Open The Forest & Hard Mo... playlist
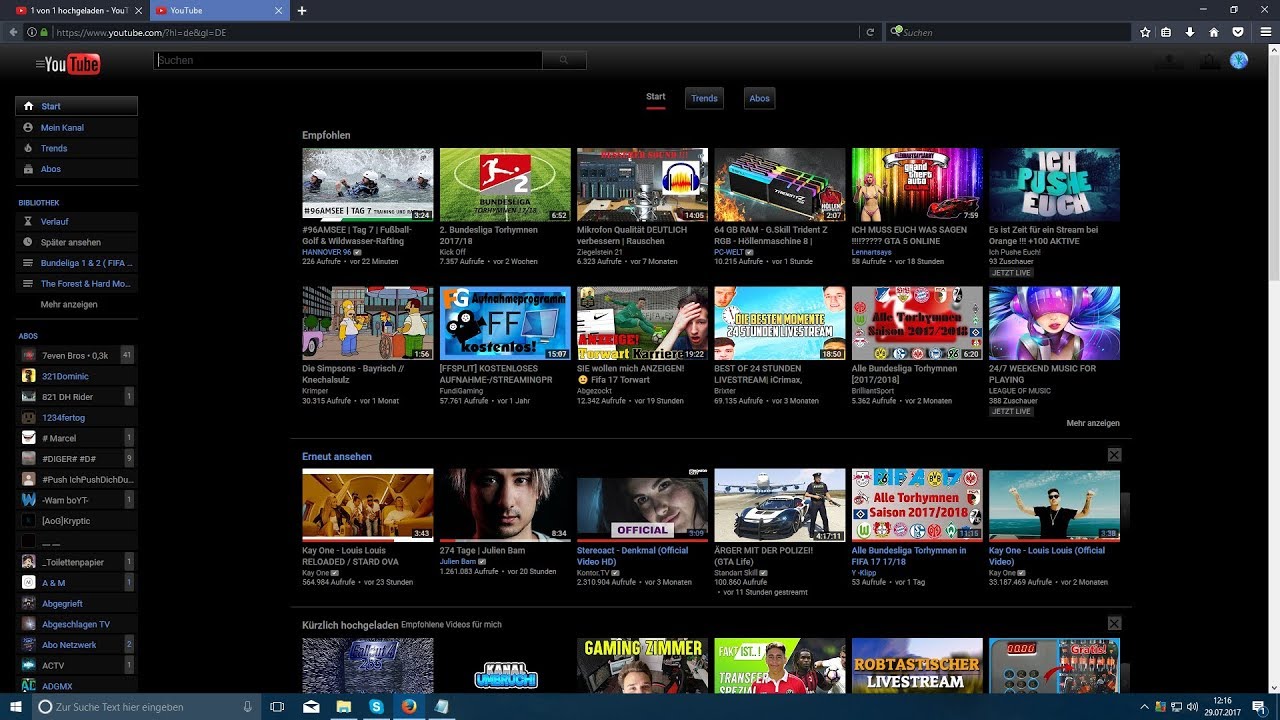1280x720 pixels. click(77, 284)
